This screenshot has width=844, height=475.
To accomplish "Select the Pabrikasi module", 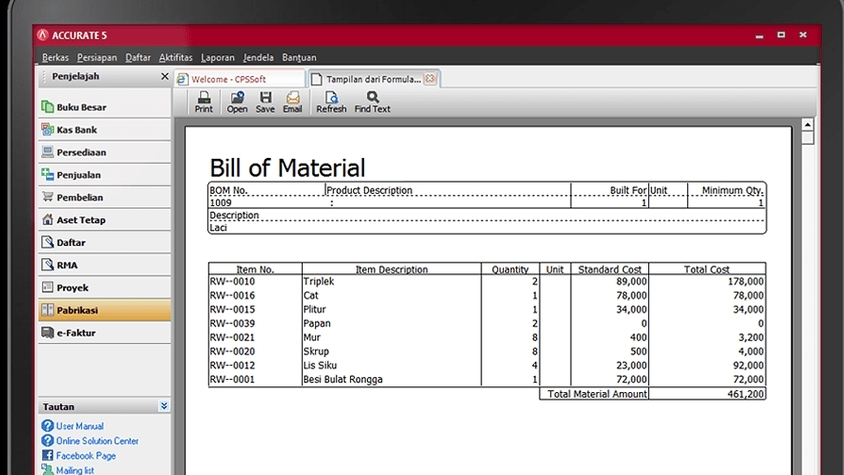I will pos(104,310).
